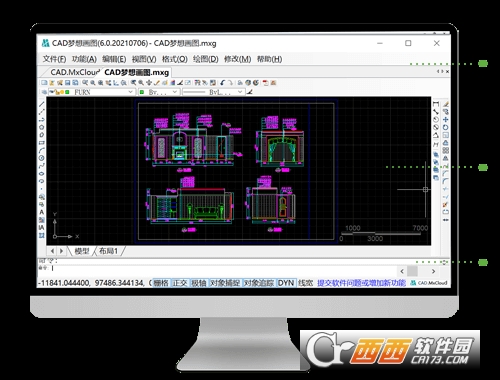This screenshot has width=500, height=380.
Task: Open the linetype ByLayer dropdown
Action: [x=213, y=92]
